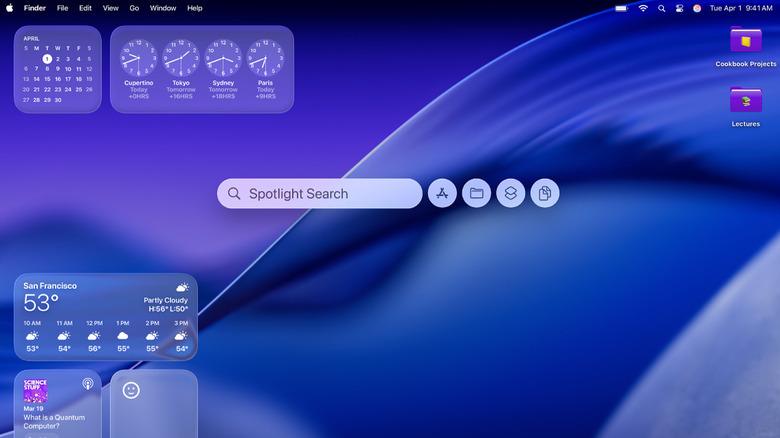The width and height of the screenshot is (780, 438).
Task: Open the Cookbook Projects folder icon
Action: pyautogui.click(x=746, y=40)
